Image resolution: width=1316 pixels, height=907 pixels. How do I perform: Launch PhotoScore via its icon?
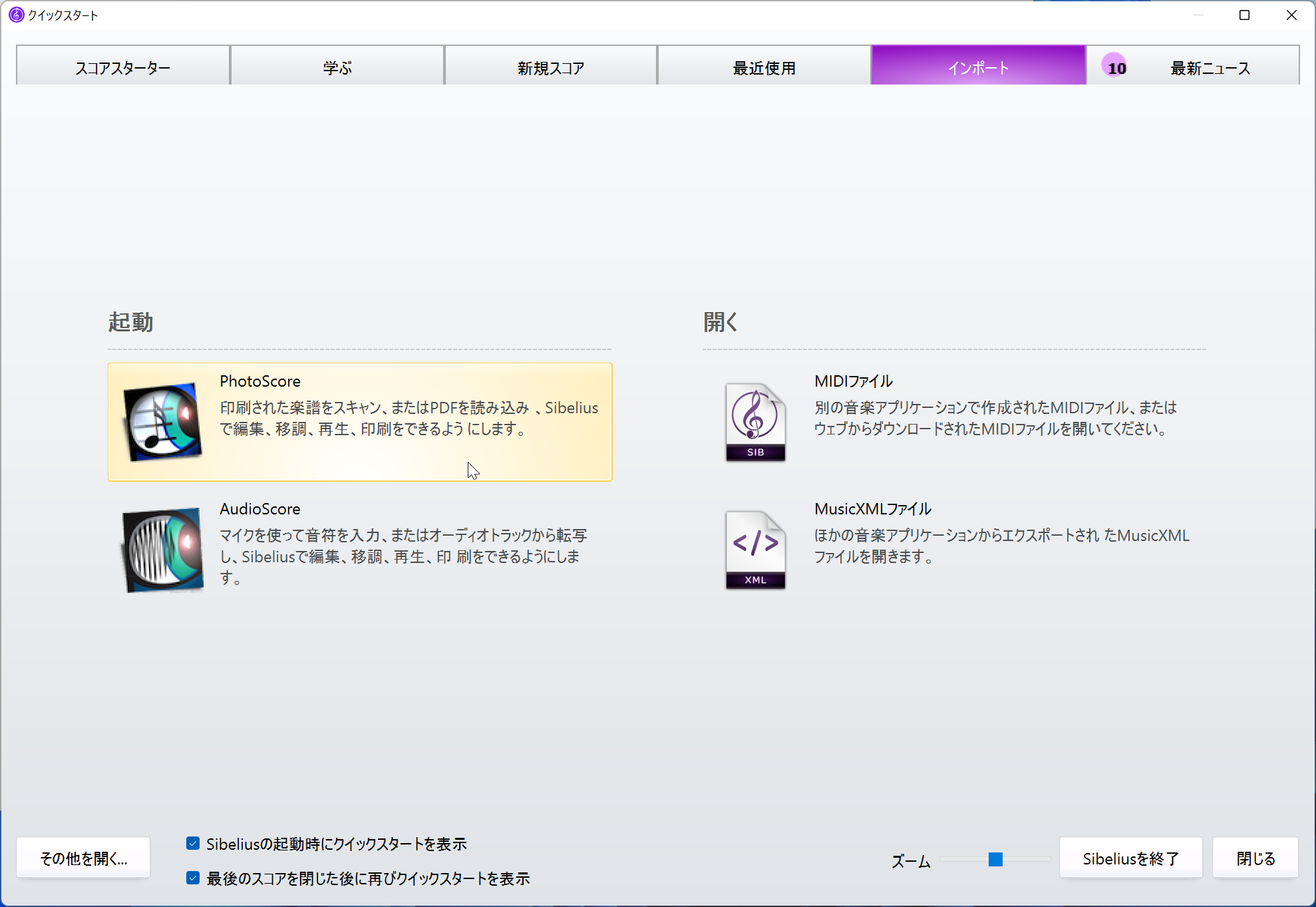tap(162, 422)
